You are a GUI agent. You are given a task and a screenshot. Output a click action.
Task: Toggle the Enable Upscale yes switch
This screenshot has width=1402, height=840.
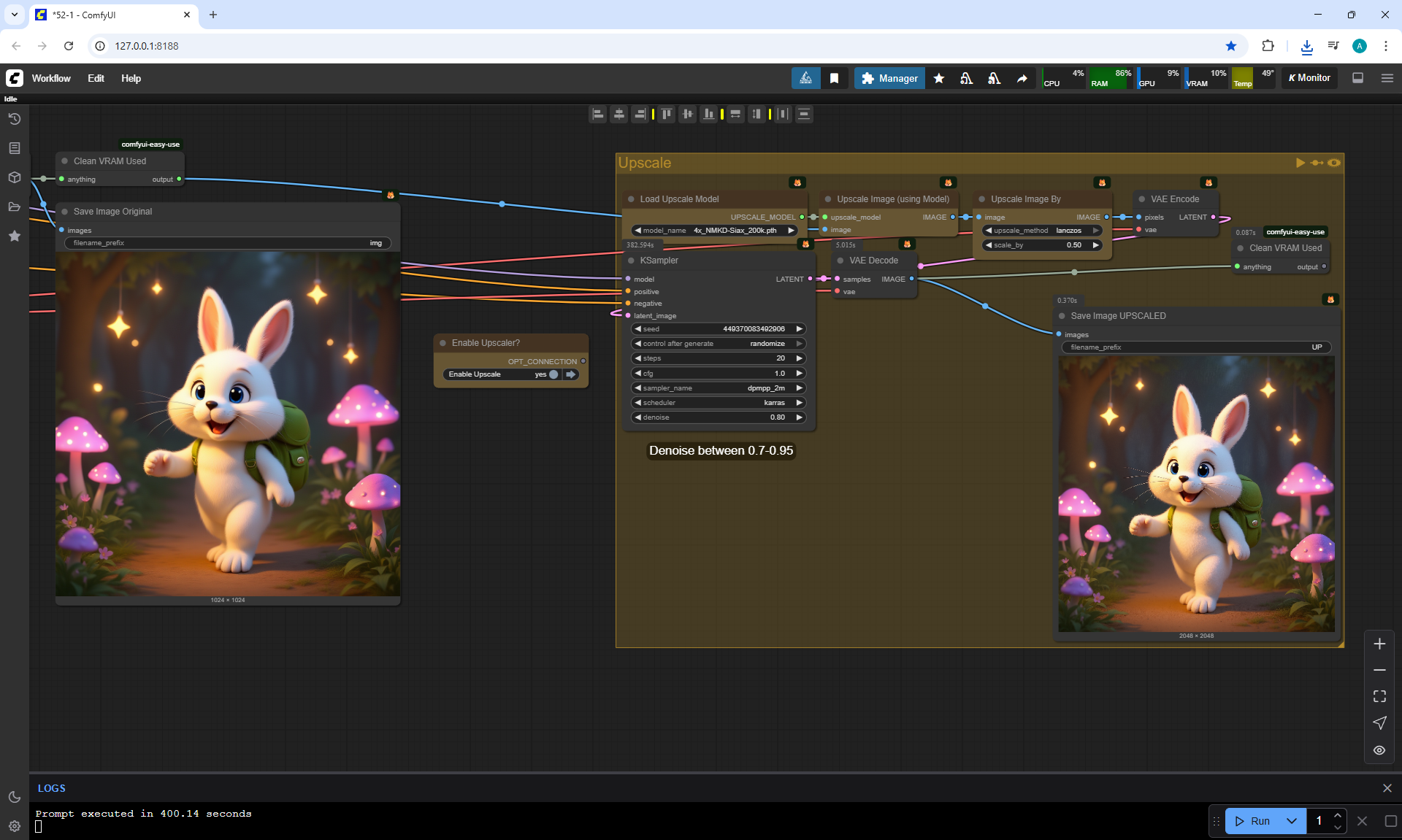point(553,374)
